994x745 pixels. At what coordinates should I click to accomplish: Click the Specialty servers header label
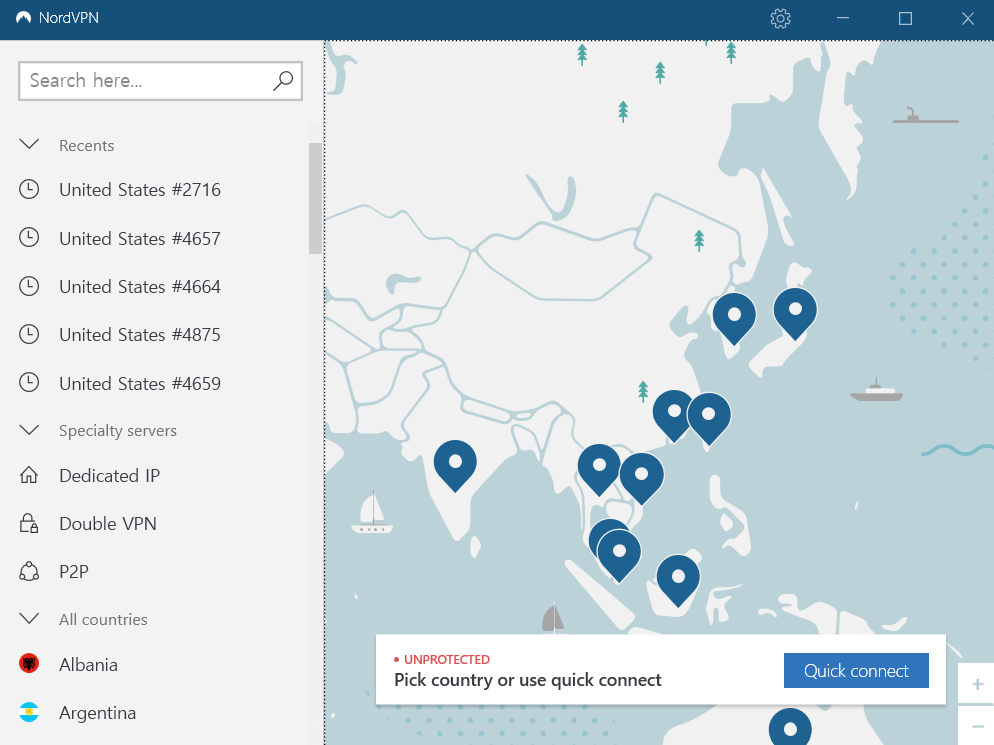pos(118,431)
